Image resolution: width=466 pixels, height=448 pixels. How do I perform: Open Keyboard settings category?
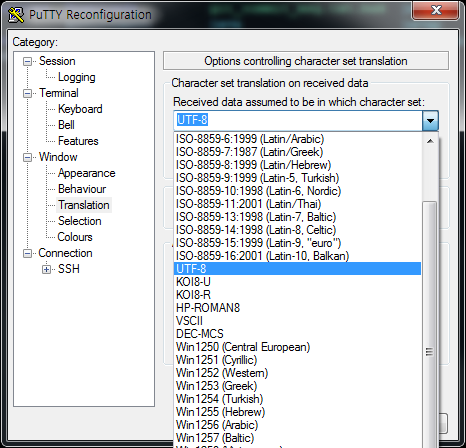[x=80, y=109]
